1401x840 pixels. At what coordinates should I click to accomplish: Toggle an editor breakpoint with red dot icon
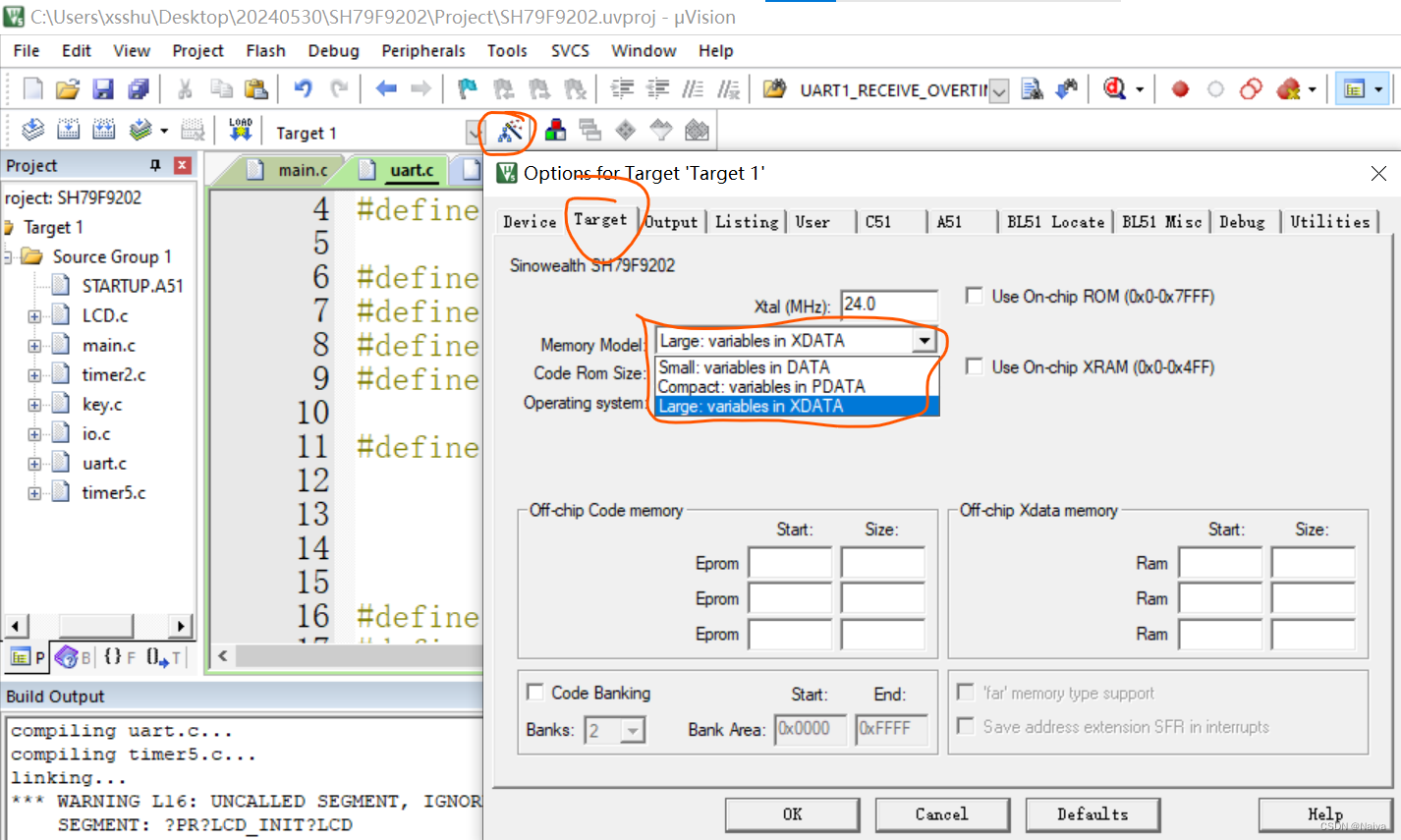1180,88
